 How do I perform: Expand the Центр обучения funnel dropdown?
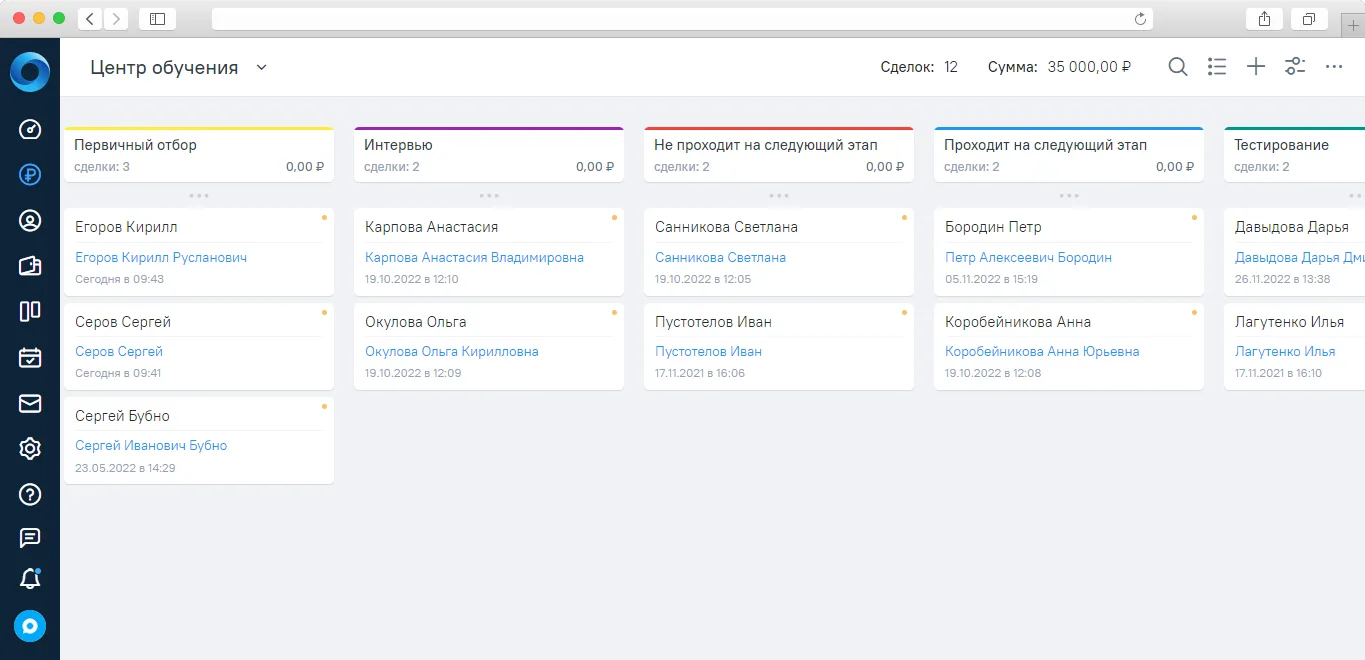[261, 68]
